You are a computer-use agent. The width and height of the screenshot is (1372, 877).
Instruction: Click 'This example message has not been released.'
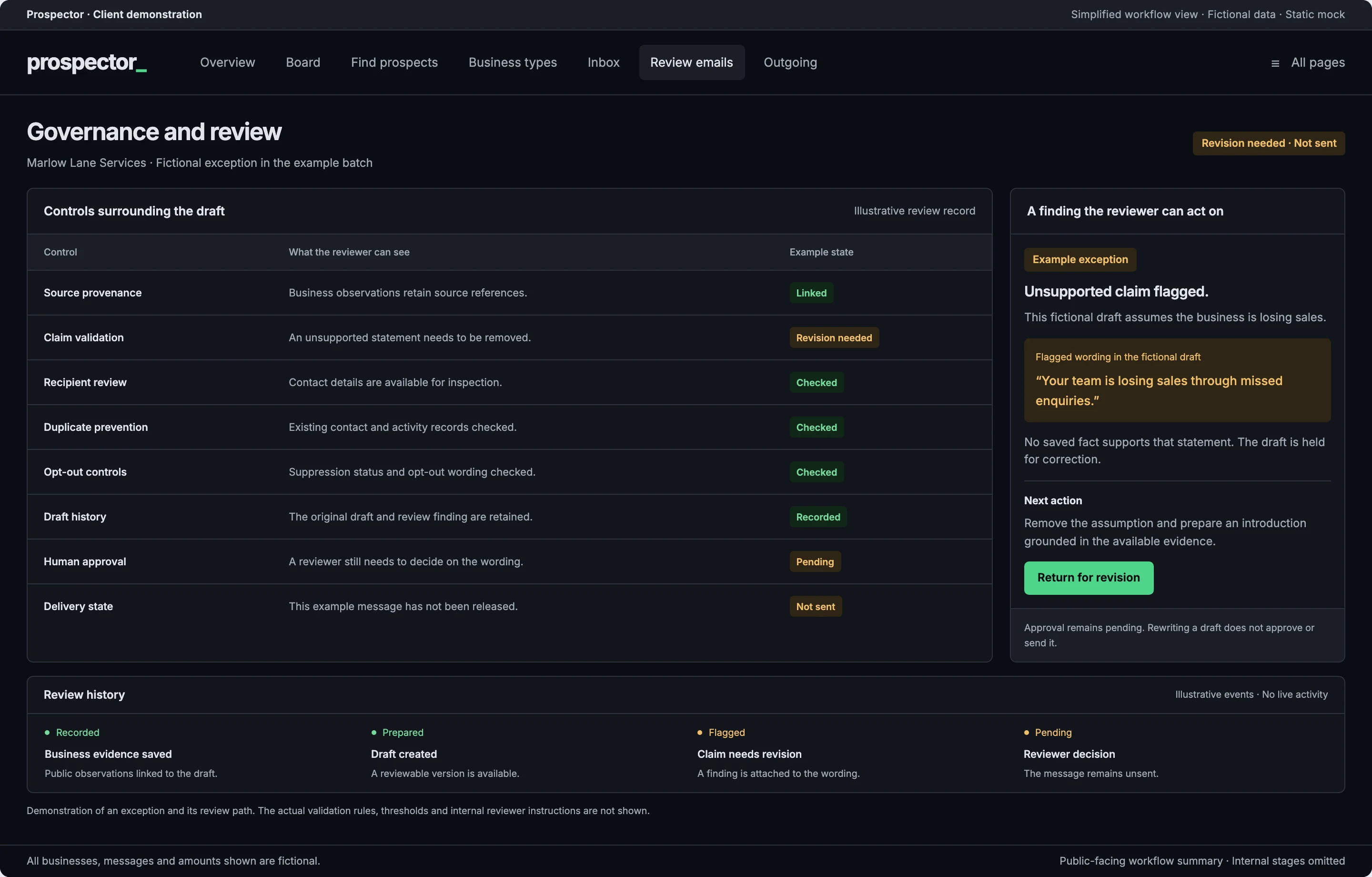tap(403, 606)
